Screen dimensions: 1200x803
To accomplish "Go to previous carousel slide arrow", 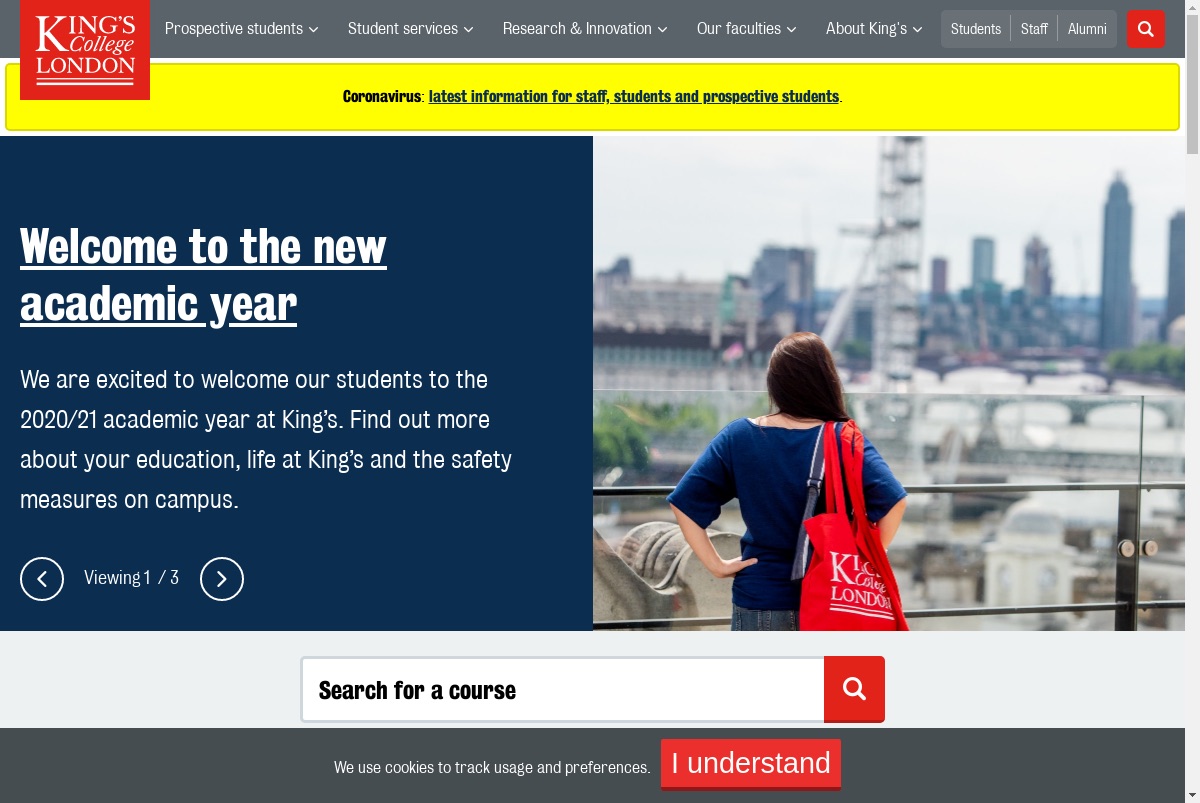I will click(42, 579).
